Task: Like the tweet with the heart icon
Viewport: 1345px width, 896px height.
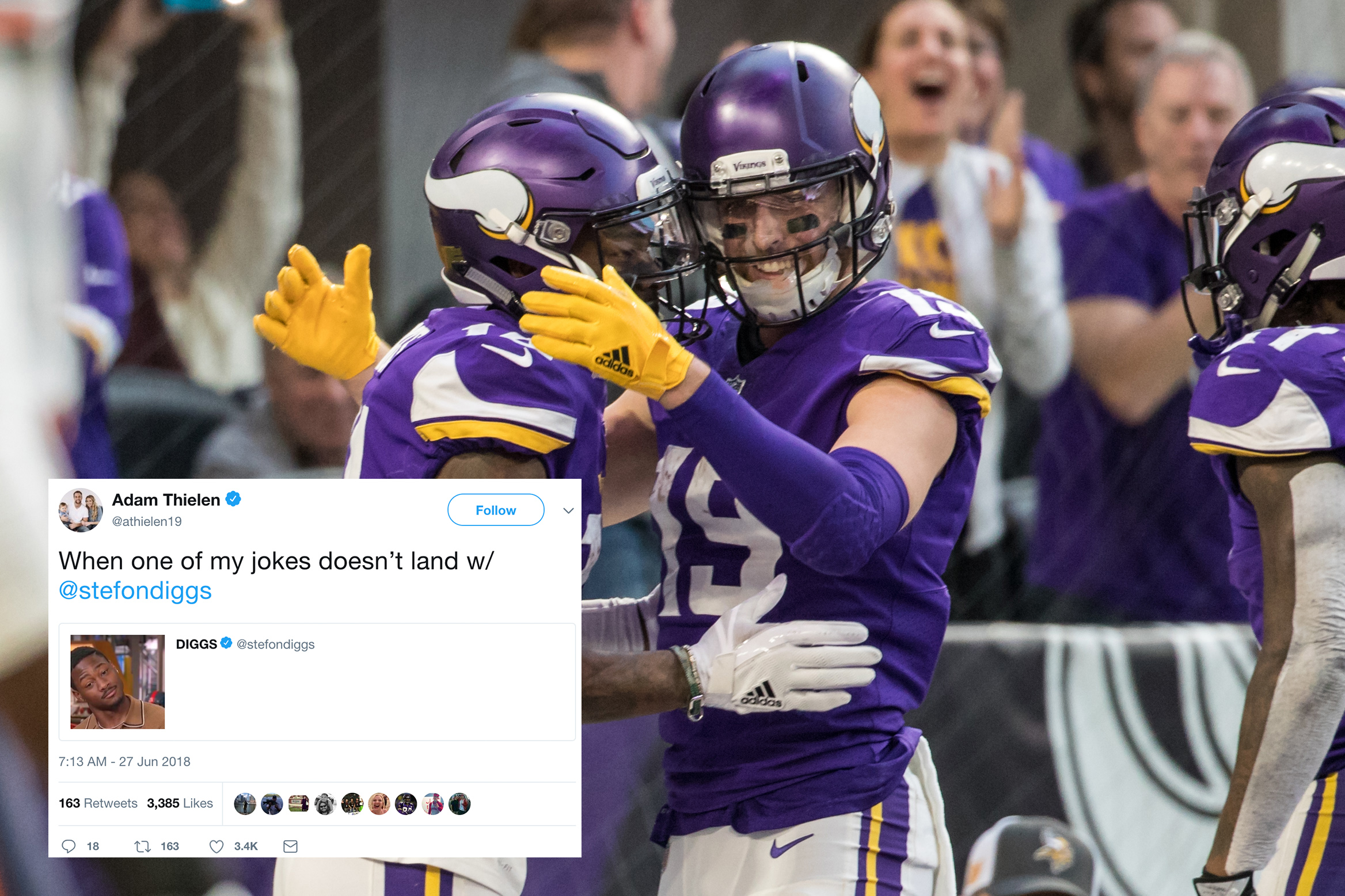Action: pyautogui.click(x=216, y=846)
